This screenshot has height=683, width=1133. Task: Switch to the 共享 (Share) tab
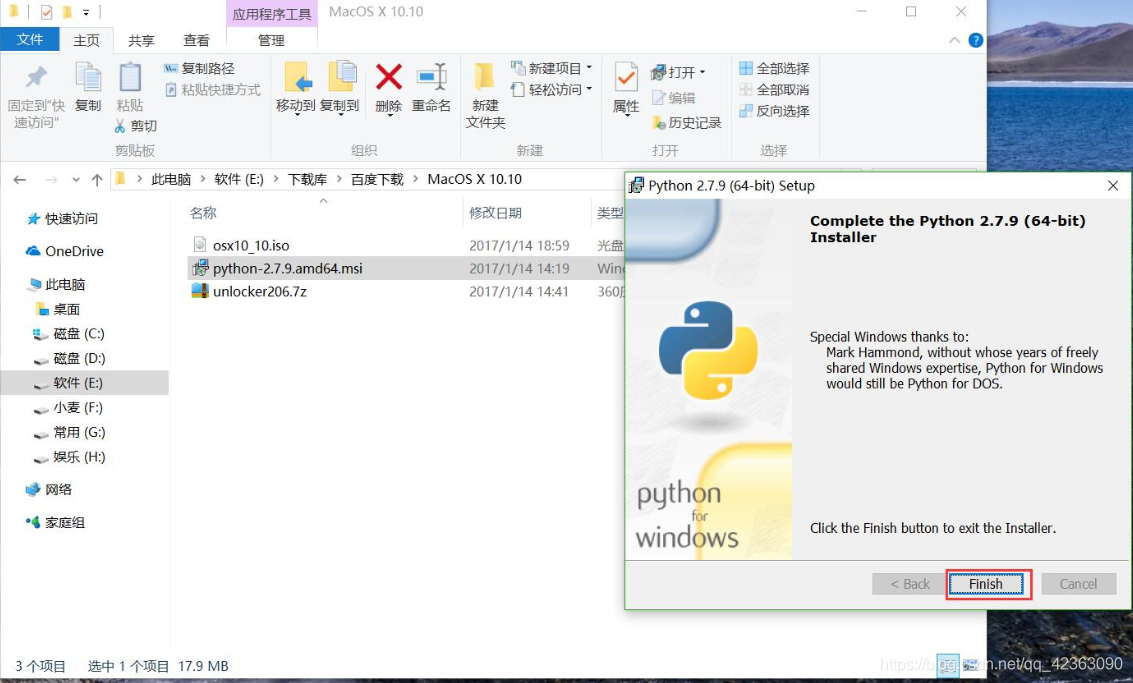141,40
